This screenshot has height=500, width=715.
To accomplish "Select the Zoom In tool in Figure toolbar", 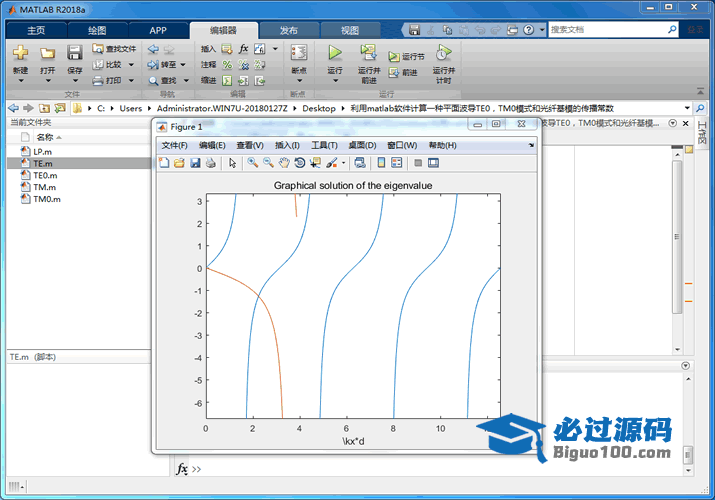I will (x=253, y=162).
